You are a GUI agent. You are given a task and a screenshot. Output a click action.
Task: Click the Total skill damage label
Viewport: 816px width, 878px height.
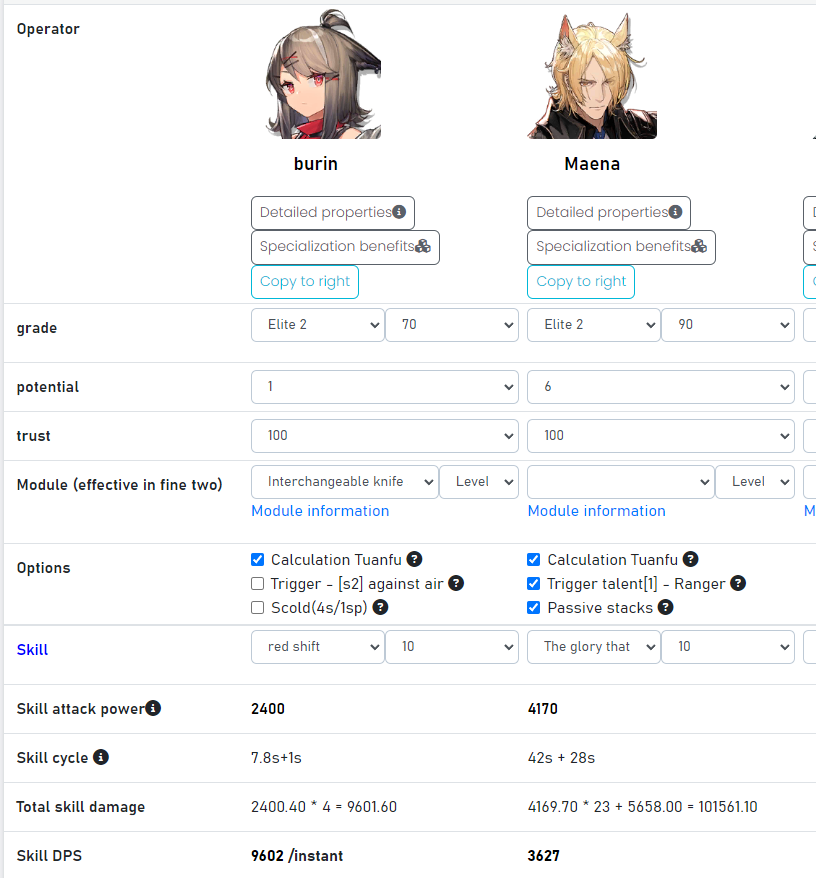click(x=81, y=807)
